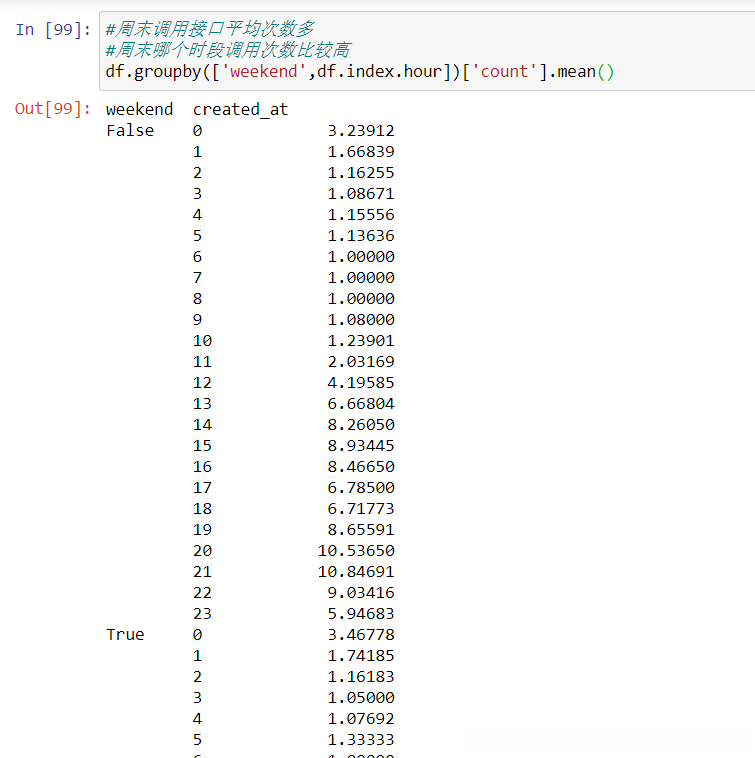Select value 5.94683 for hour 23
Image resolution: width=755 pixels, height=758 pixels.
361,614
